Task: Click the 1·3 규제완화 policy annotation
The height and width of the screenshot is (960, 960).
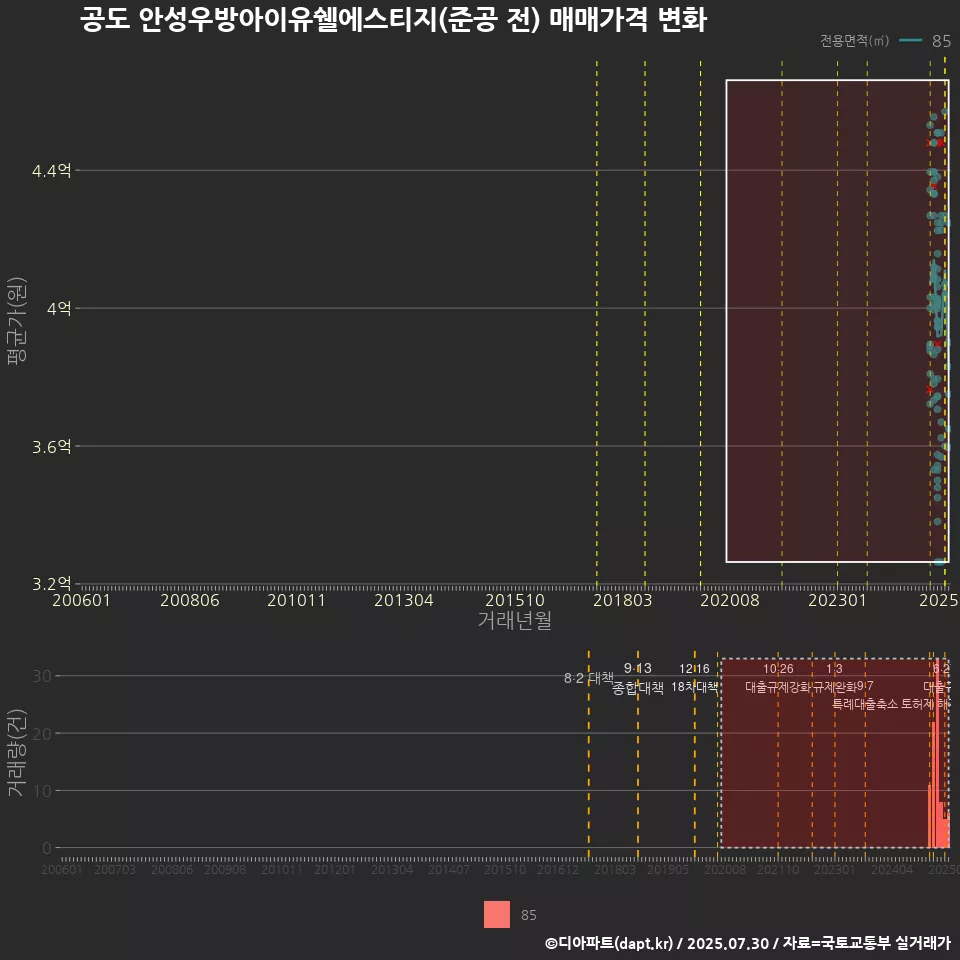Action: pyautogui.click(x=834, y=678)
